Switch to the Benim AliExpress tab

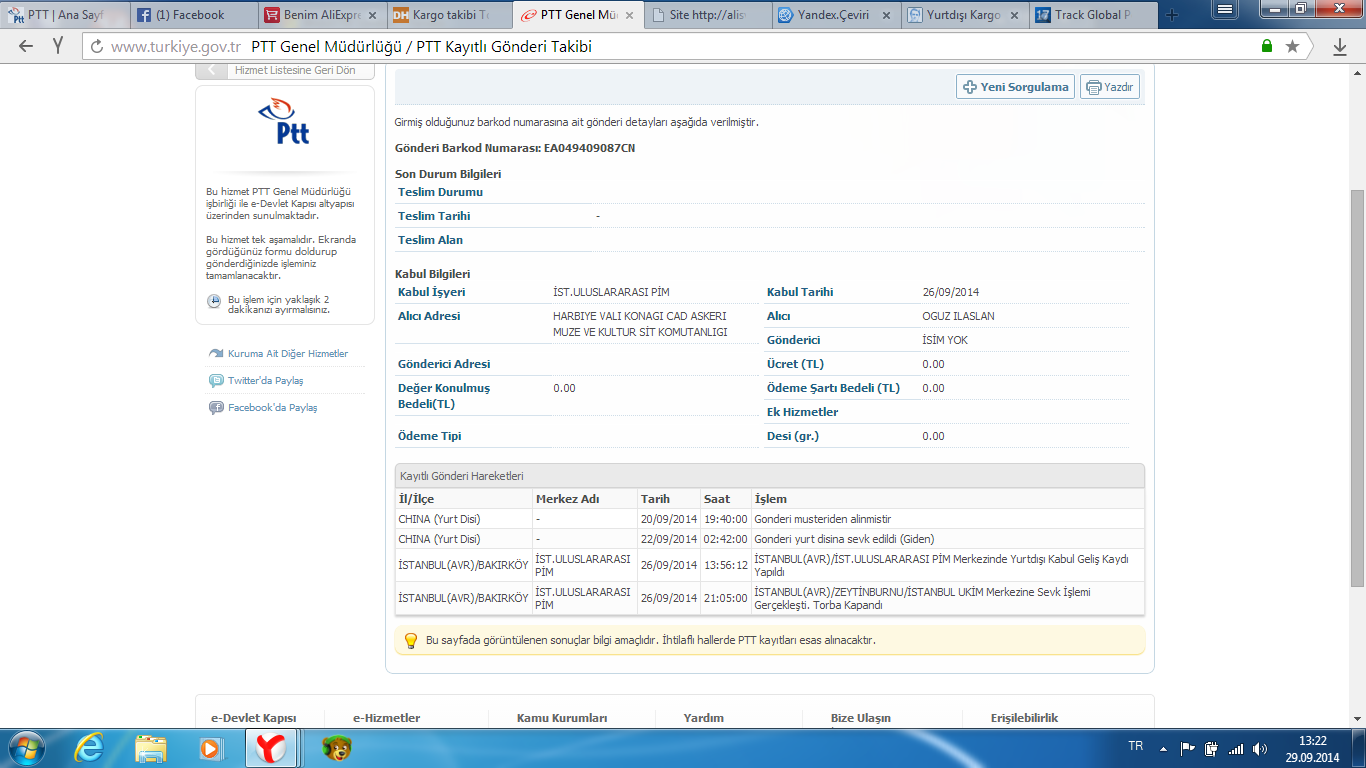click(x=320, y=15)
